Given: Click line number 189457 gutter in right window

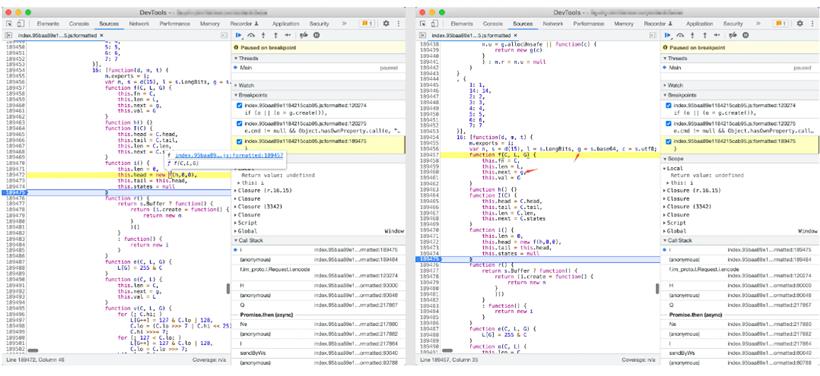Looking at the screenshot, I should click(427, 155).
